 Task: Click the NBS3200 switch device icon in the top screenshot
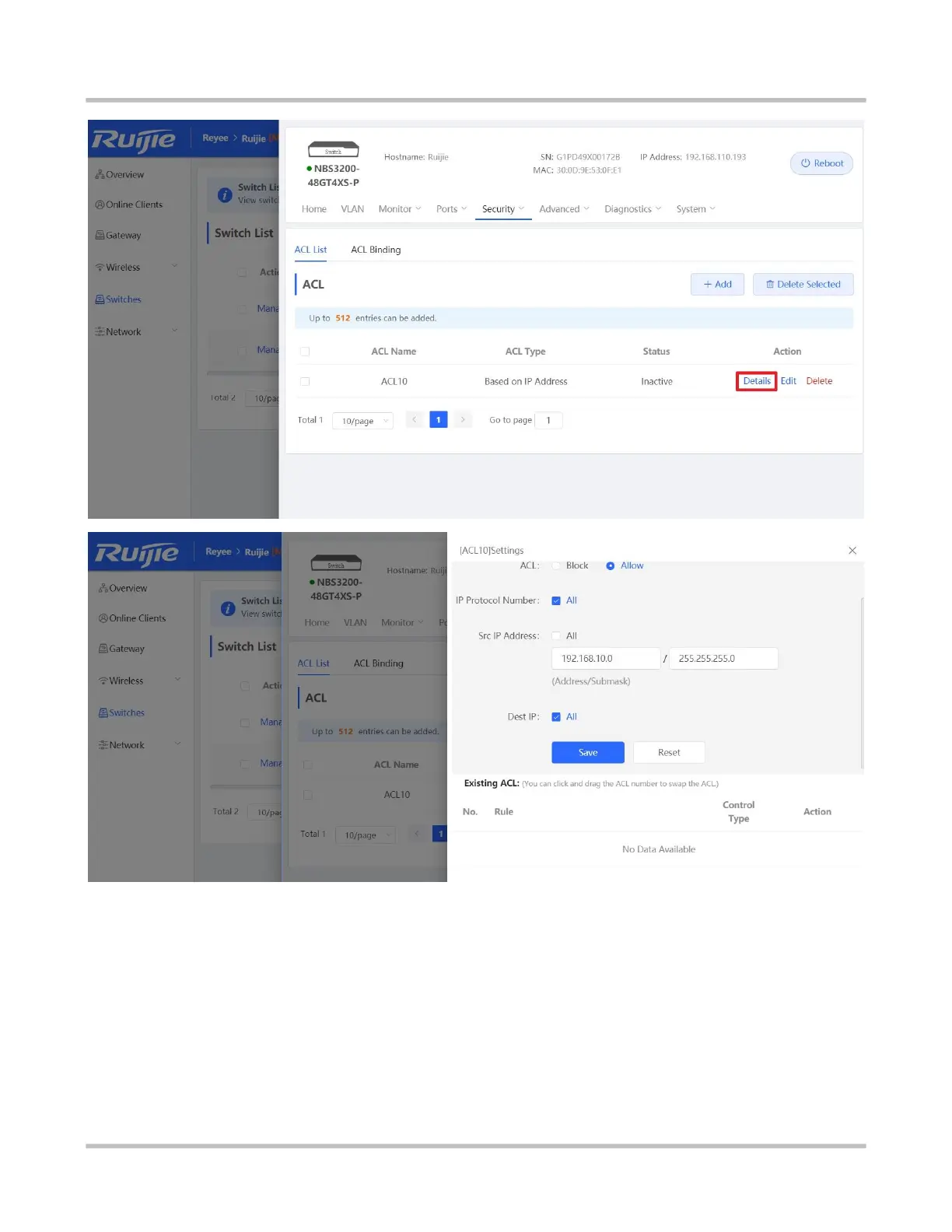tap(334, 149)
